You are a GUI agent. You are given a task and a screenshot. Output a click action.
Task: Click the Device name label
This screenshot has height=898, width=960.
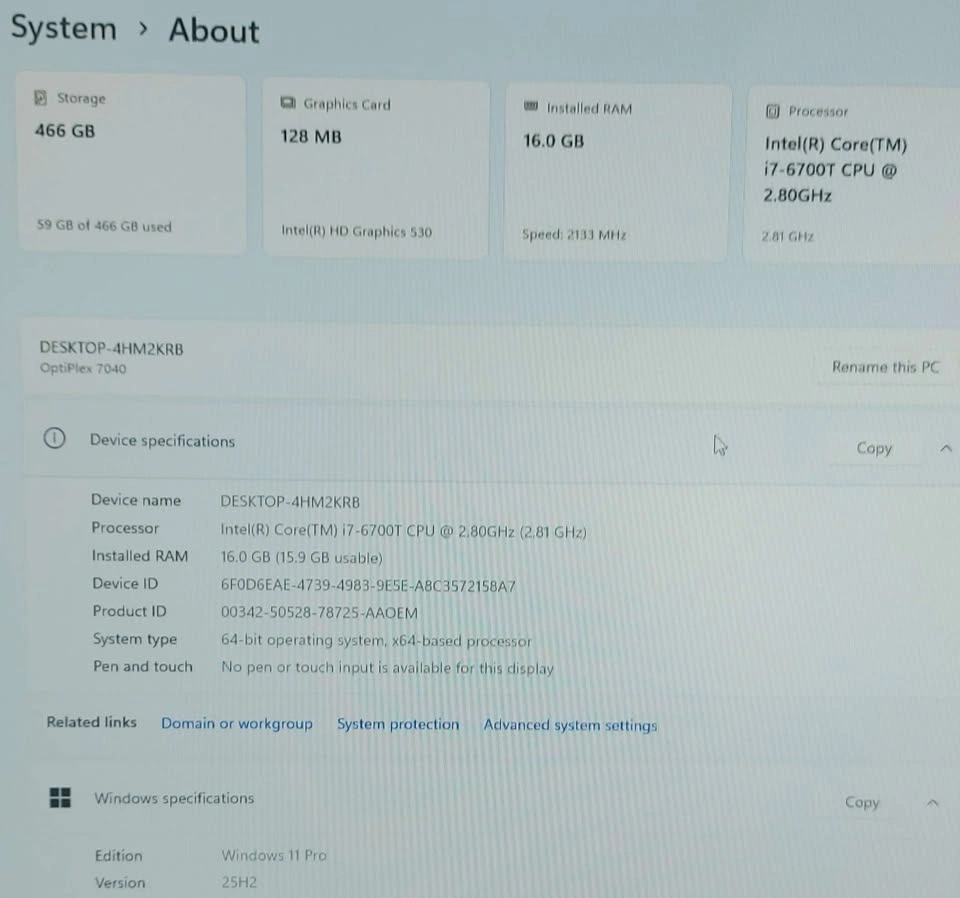136,500
